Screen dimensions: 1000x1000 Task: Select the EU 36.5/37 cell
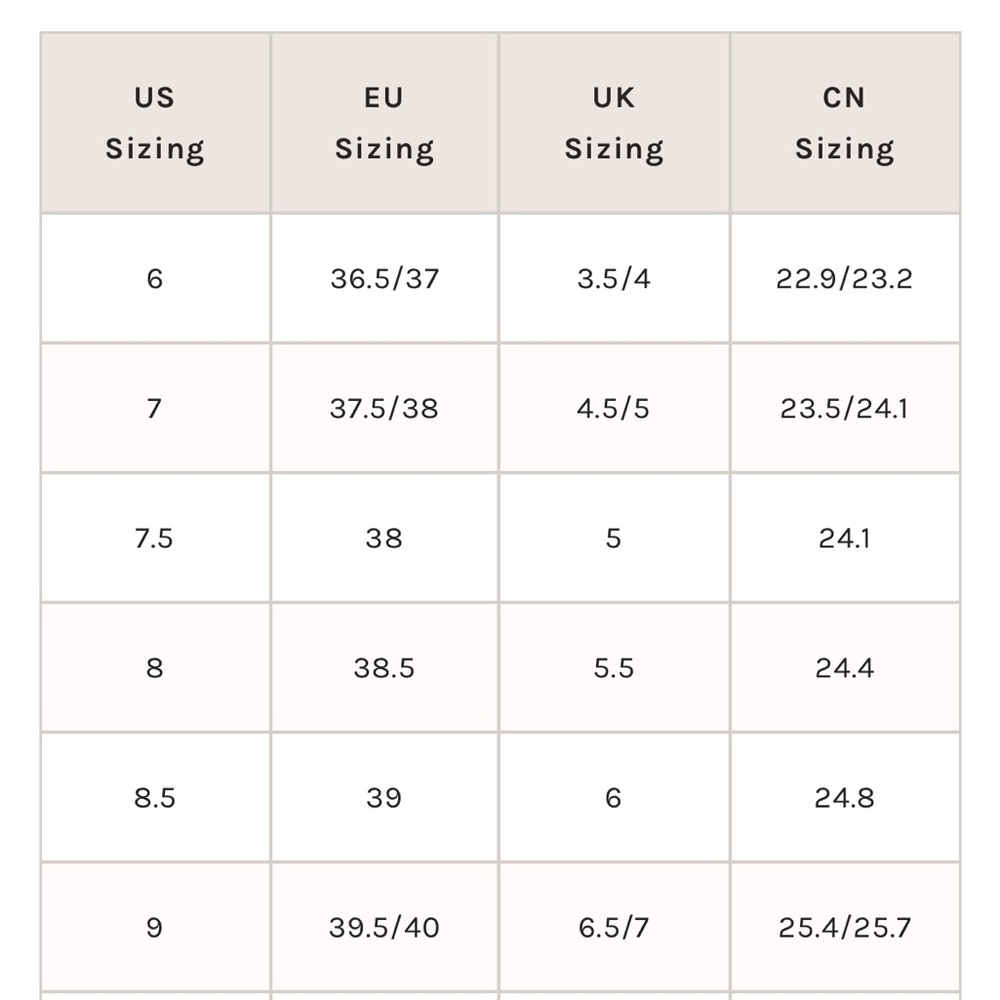pos(385,279)
